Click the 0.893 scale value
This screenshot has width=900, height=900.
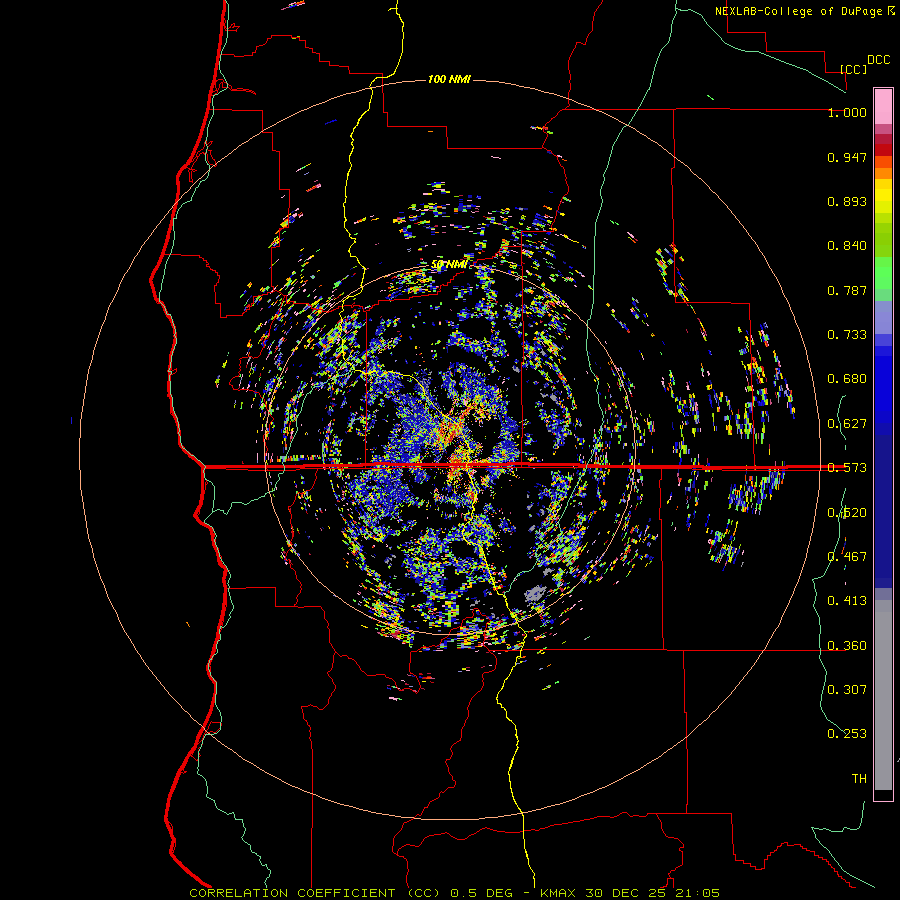click(847, 201)
